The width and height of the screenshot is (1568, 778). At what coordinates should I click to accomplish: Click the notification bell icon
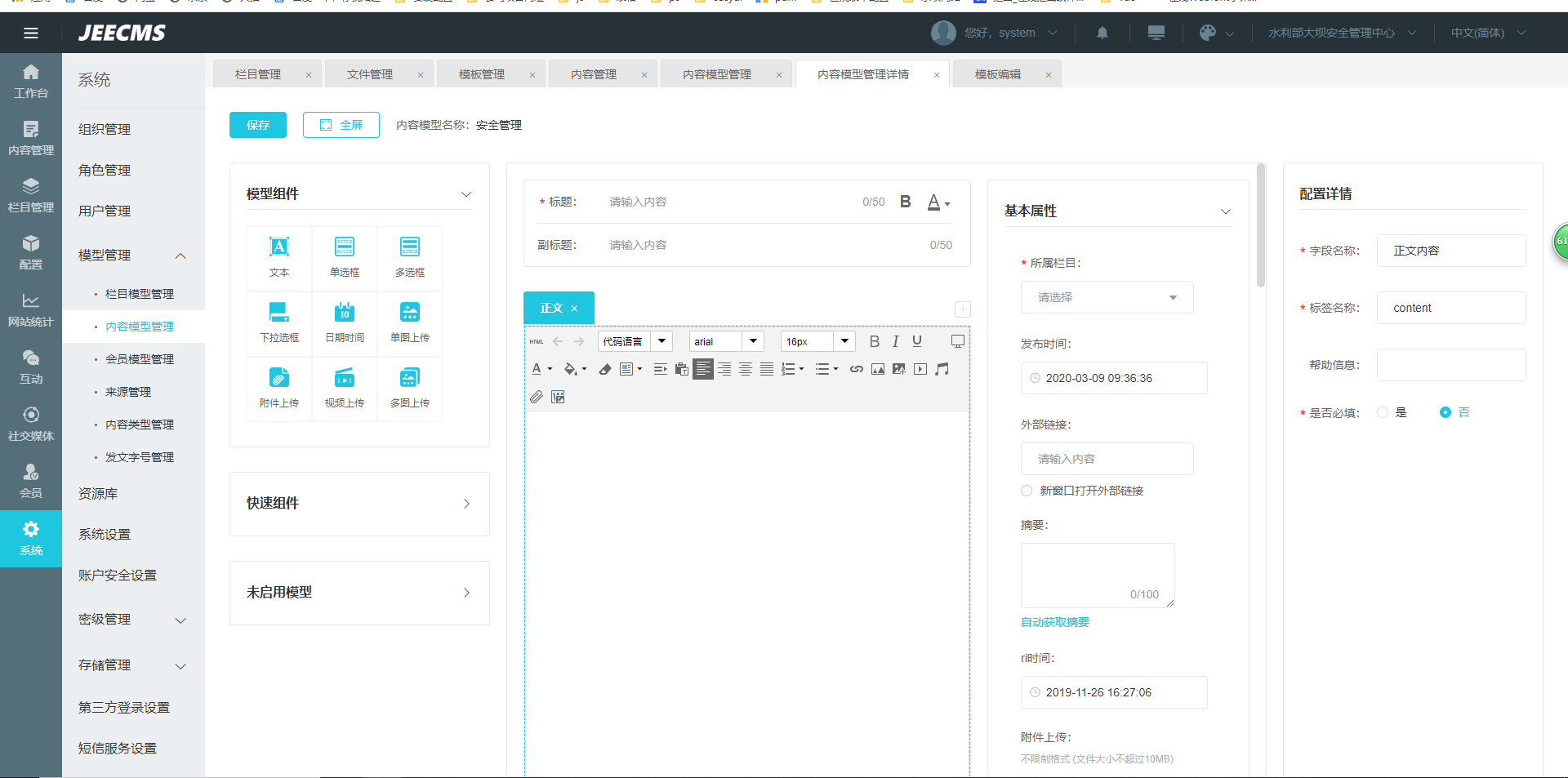(1102, 33)
